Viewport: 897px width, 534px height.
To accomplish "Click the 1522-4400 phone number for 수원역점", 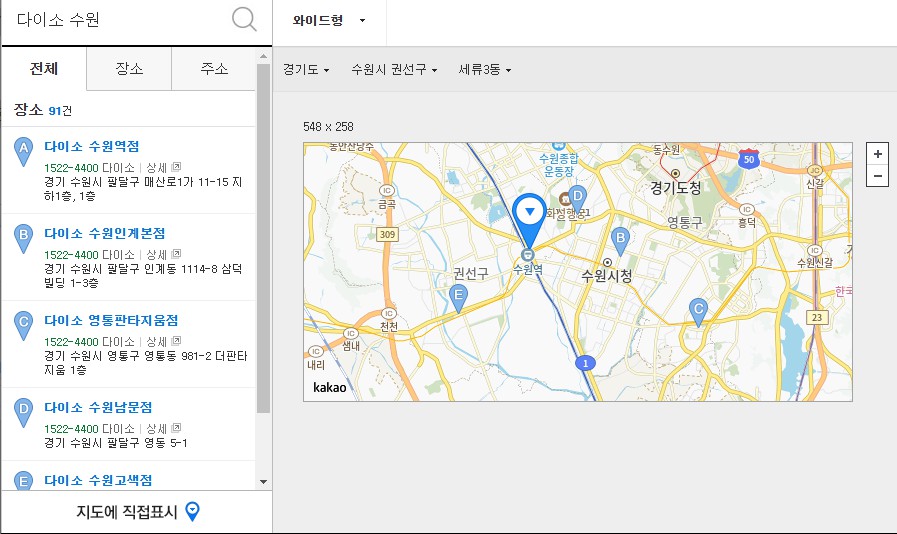I will point(72,168).
